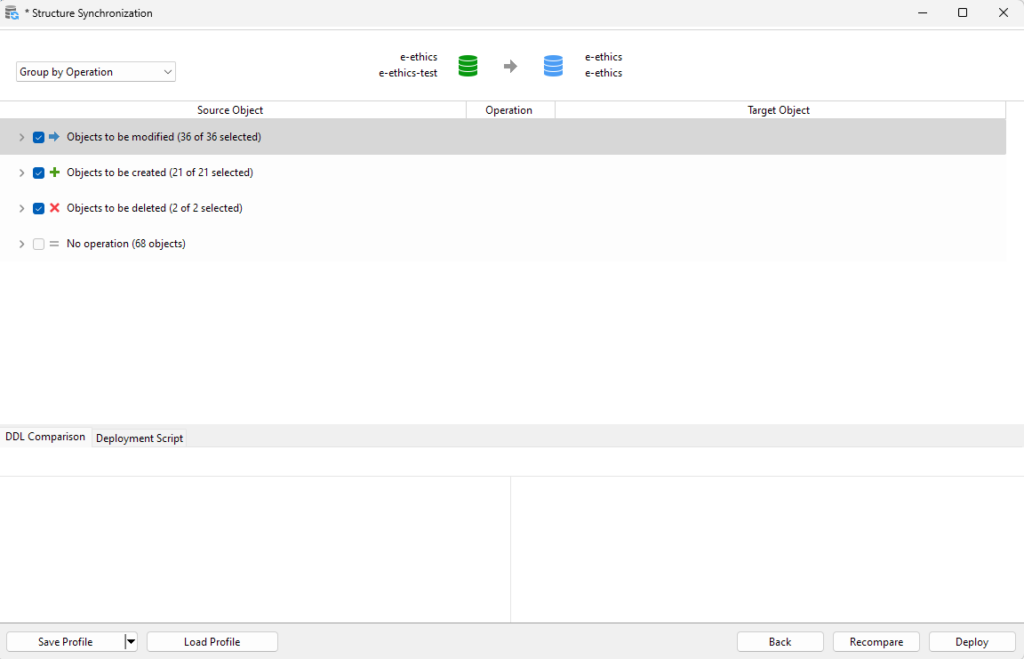Select the DDL Comparison tab
This screenshot has width=1024, height=659.
(x=45, y=437)
